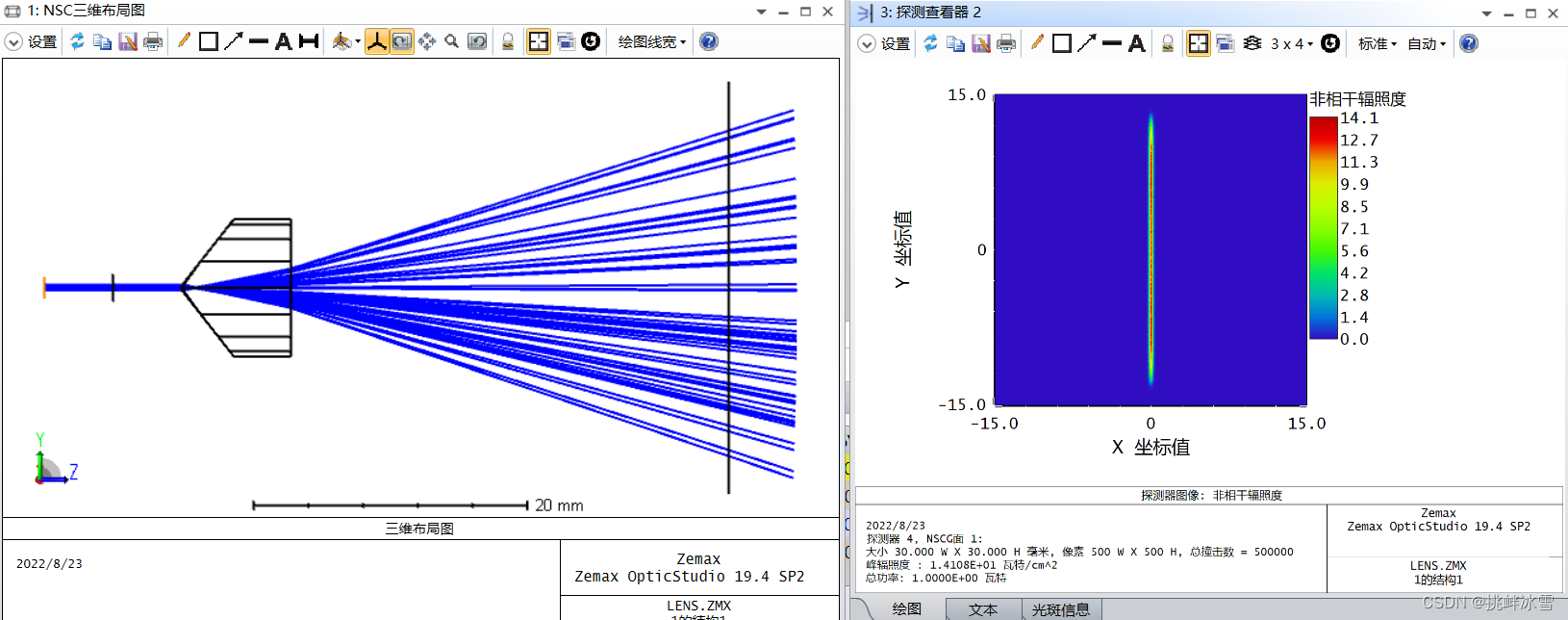
Task: Open 设置 in NSC 3D layout window
Action: (42, 42)
